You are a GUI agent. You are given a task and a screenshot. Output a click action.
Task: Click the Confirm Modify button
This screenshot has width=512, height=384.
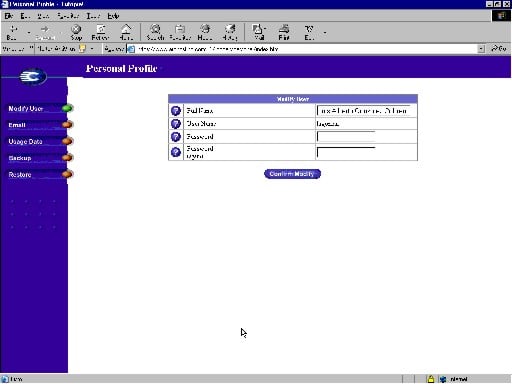(292, 174)
